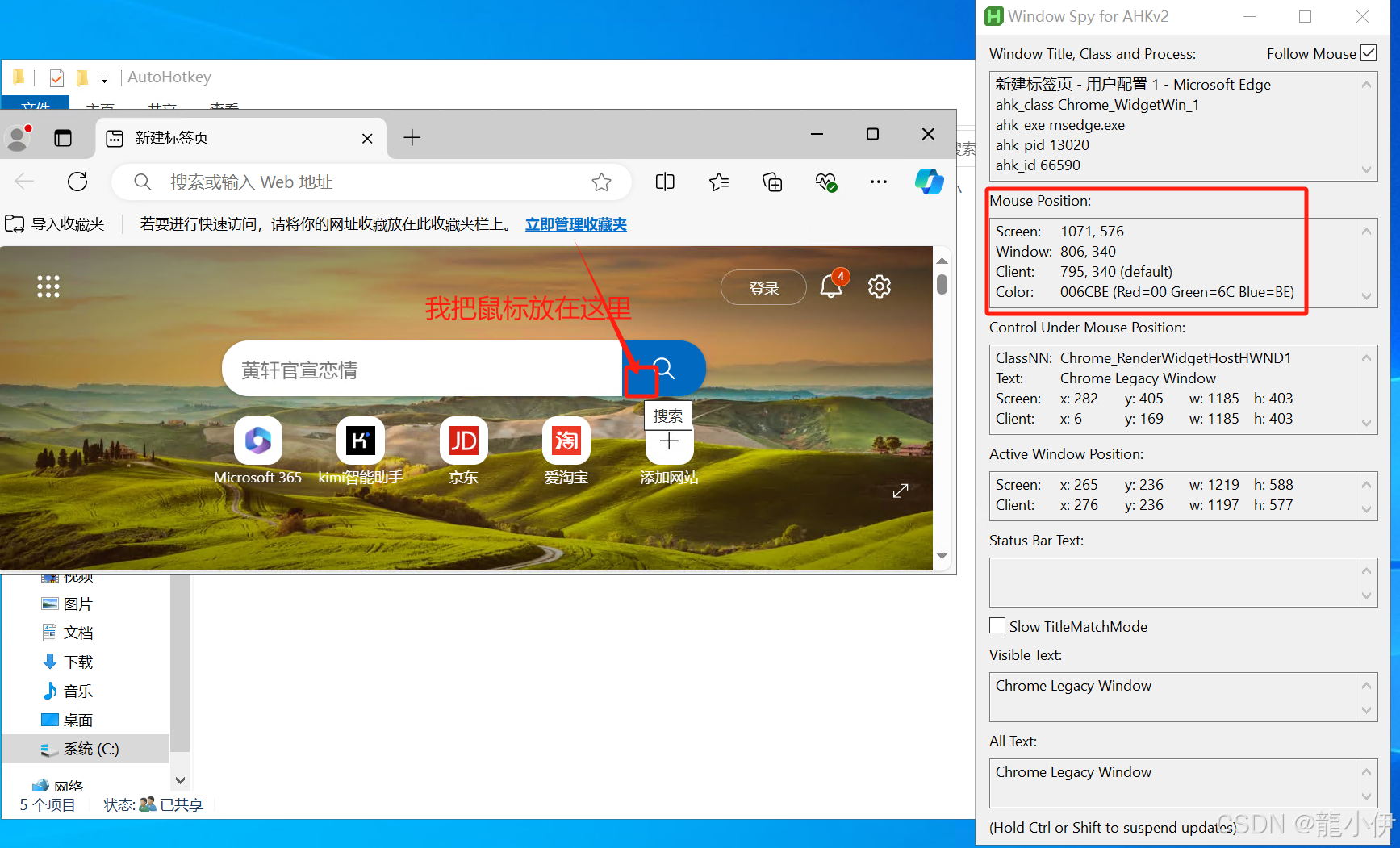Image resolution: width=1400 pixels, height=848 pixels.
Task: Click down arrow in Active Window Position box
Action: click(1366, 509)
